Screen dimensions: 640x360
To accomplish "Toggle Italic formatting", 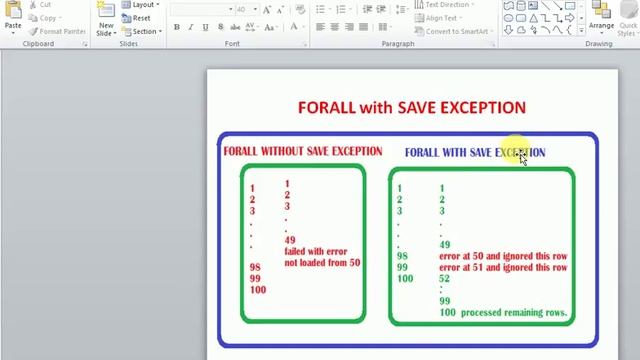I will [191, 27].
